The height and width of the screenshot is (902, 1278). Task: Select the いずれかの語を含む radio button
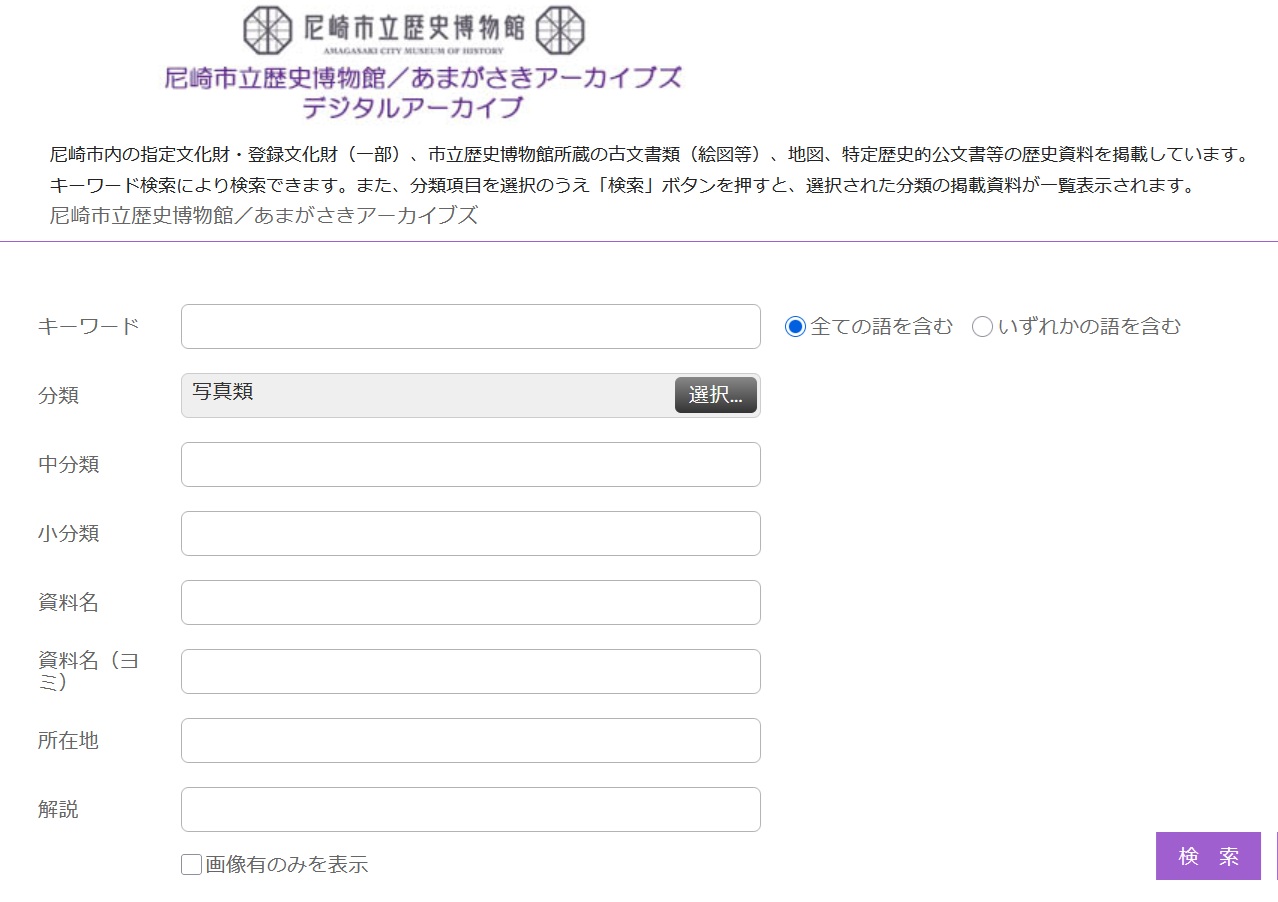(982, 327)
